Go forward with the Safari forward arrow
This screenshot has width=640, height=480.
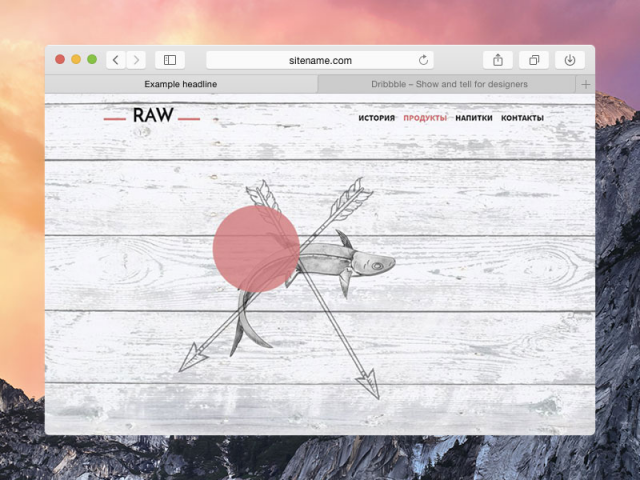pos(136,60)
